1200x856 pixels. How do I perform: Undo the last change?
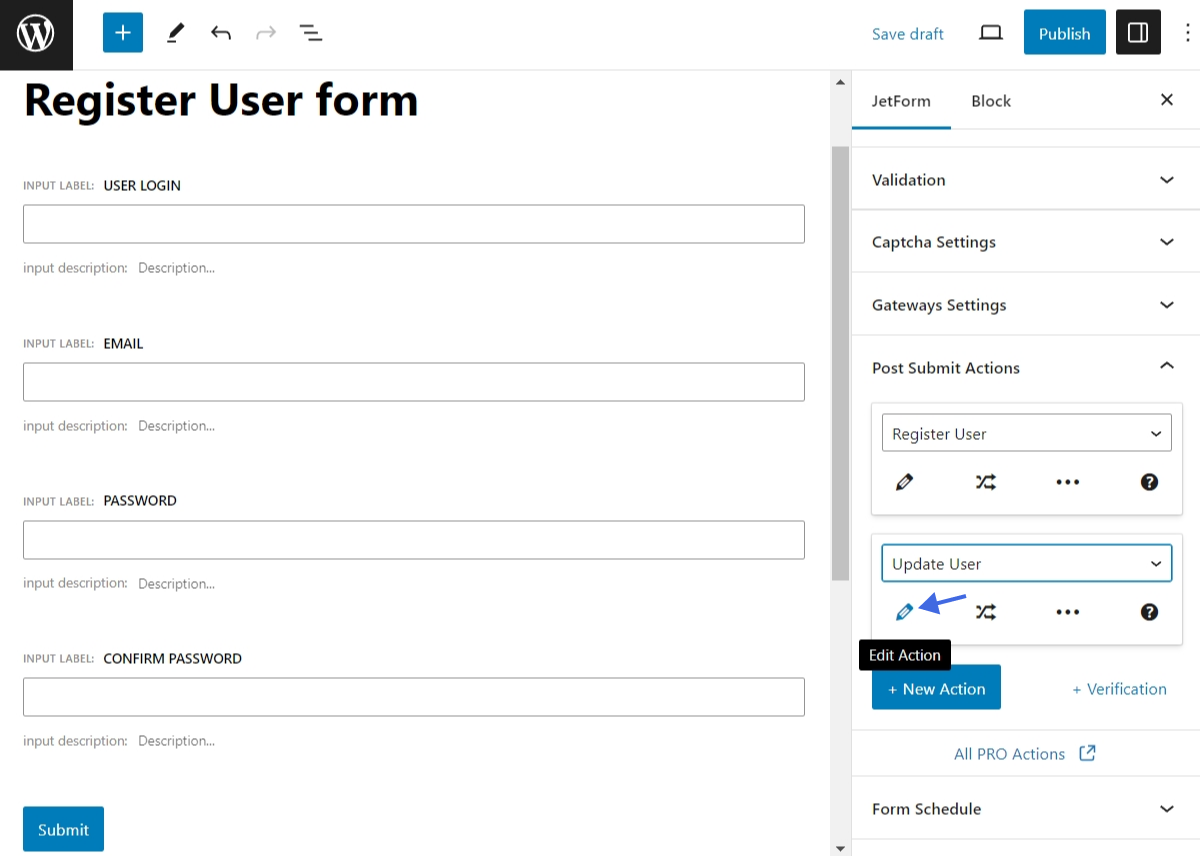click(220, 32)
